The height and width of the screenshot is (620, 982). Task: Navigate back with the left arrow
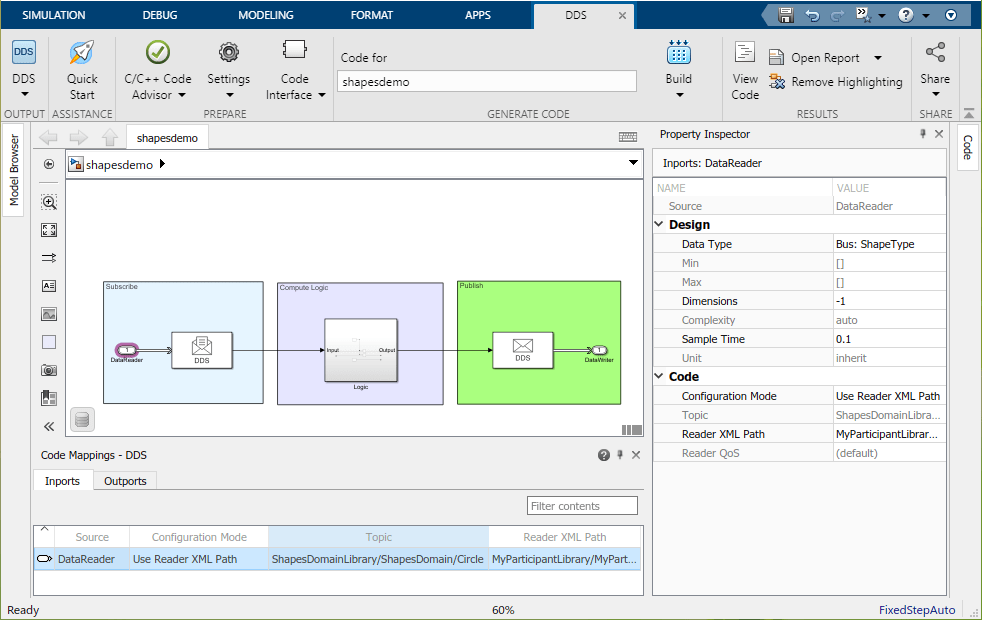point(48,137)
